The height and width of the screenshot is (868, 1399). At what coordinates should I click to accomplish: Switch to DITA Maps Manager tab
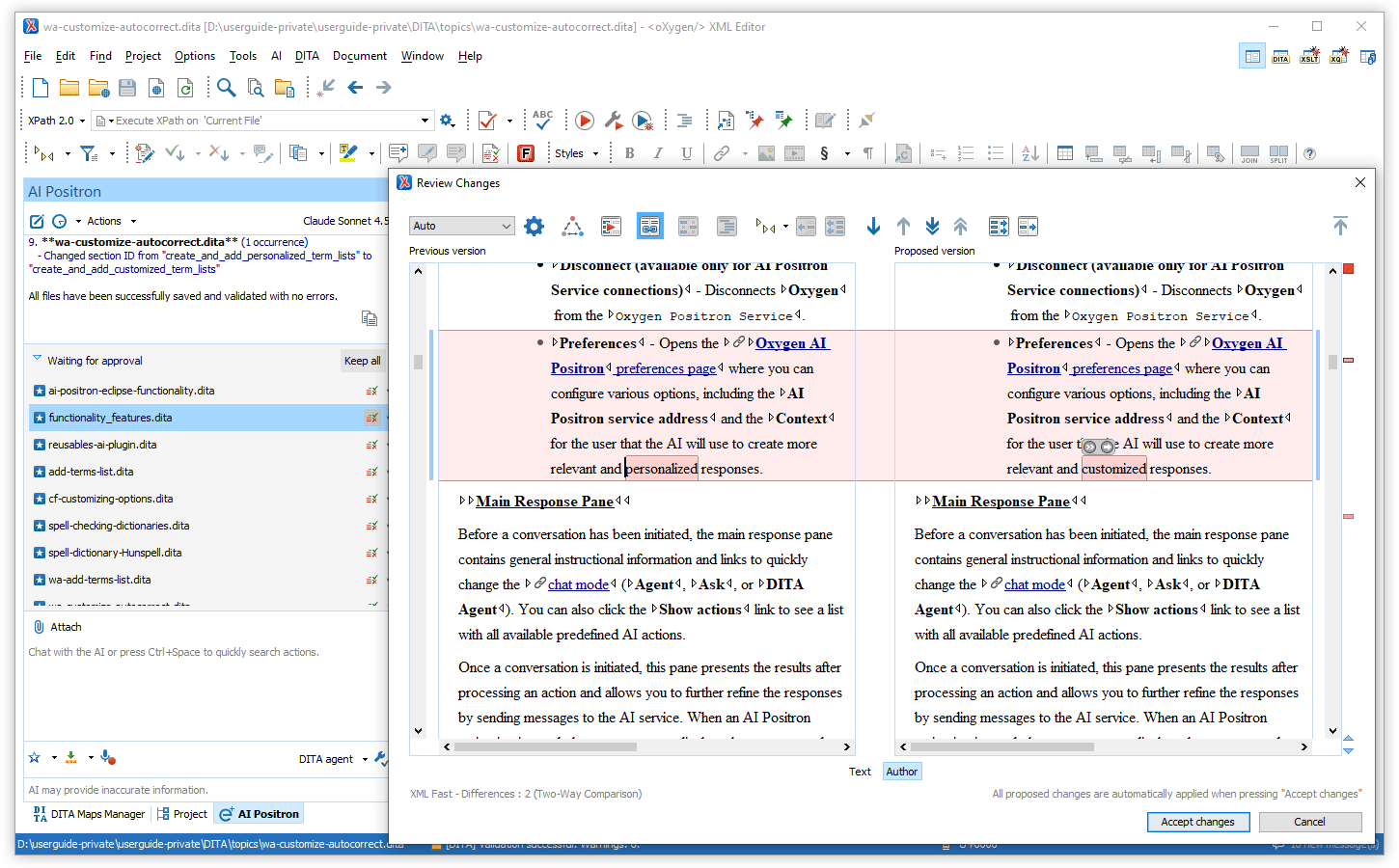pyautogui.click(x=89, y=814)
